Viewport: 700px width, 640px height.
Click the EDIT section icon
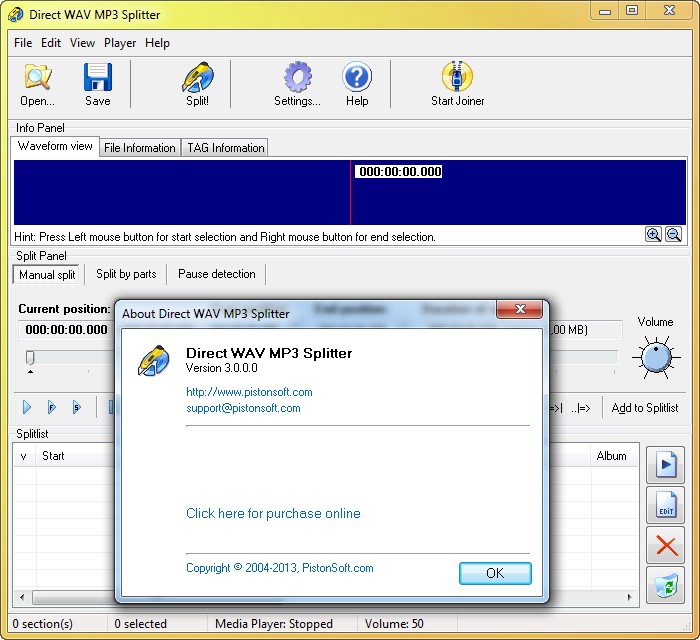point(665,505)
